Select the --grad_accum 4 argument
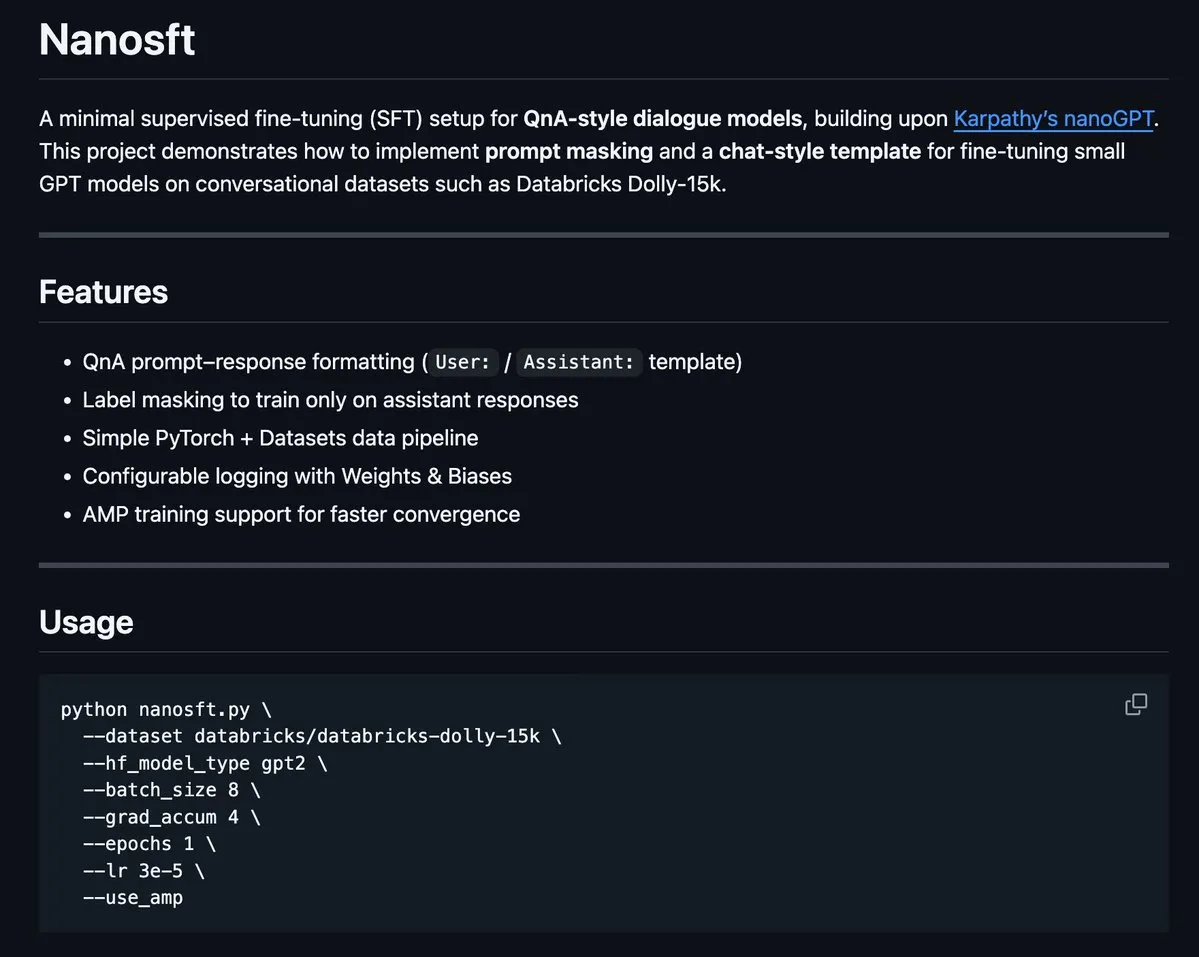This screenshot has height=957, width=1199. pos(171,816)
